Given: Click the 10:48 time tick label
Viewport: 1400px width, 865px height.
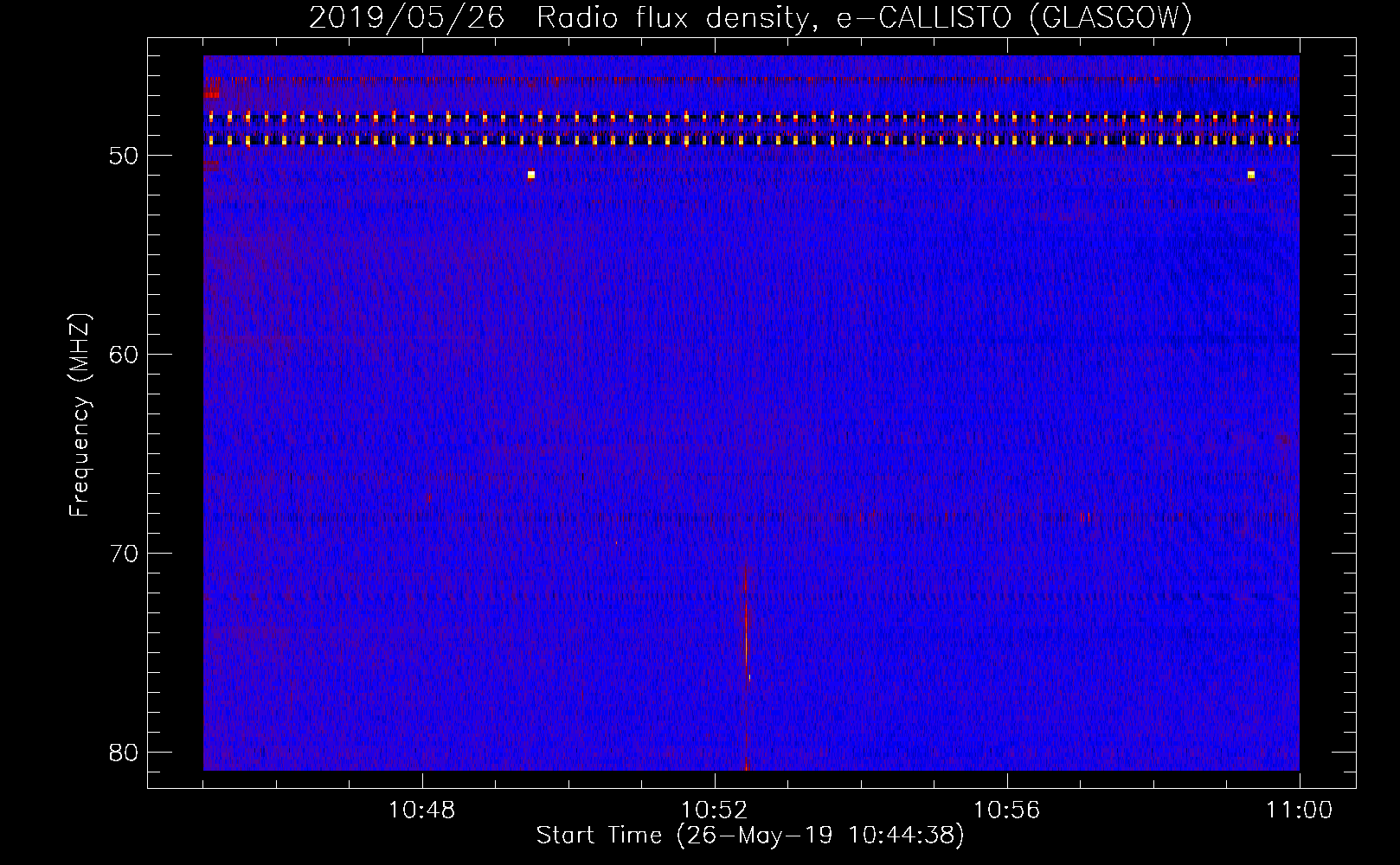Looking at the screenshot, I should (x=421, y=811).
